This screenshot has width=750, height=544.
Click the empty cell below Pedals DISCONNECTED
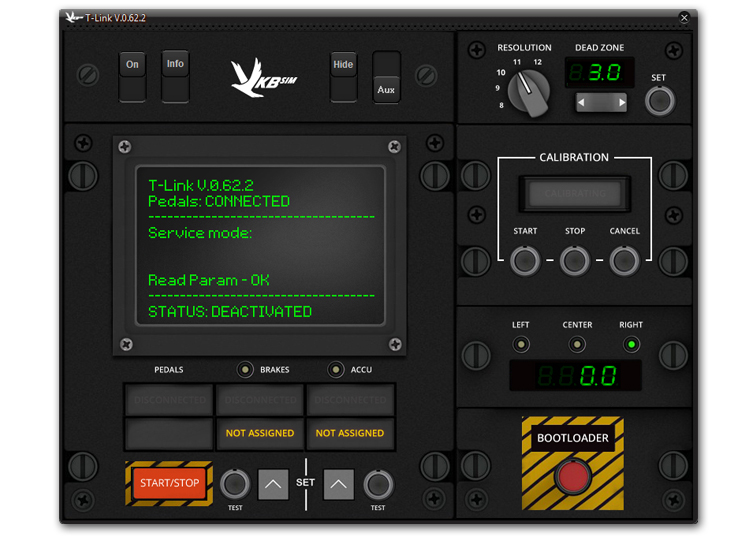pyautogui.click(x=169, y=433)
